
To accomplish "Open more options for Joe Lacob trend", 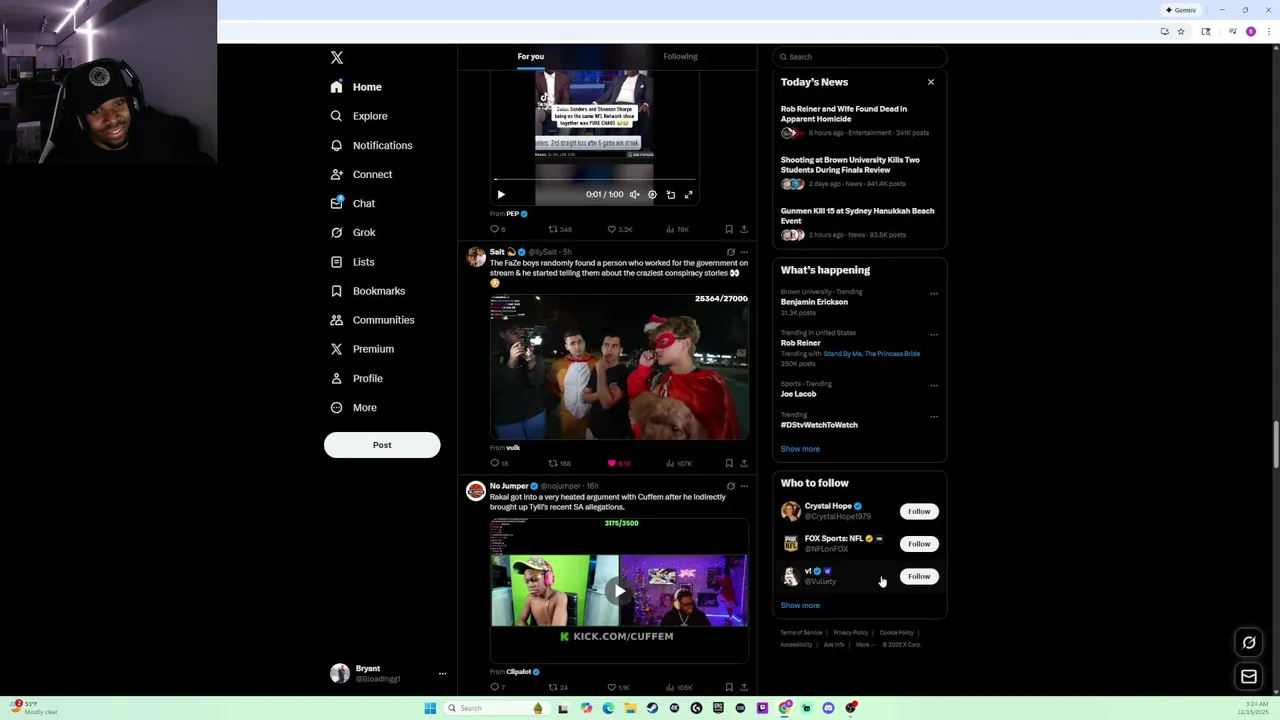I will (934, 385).
